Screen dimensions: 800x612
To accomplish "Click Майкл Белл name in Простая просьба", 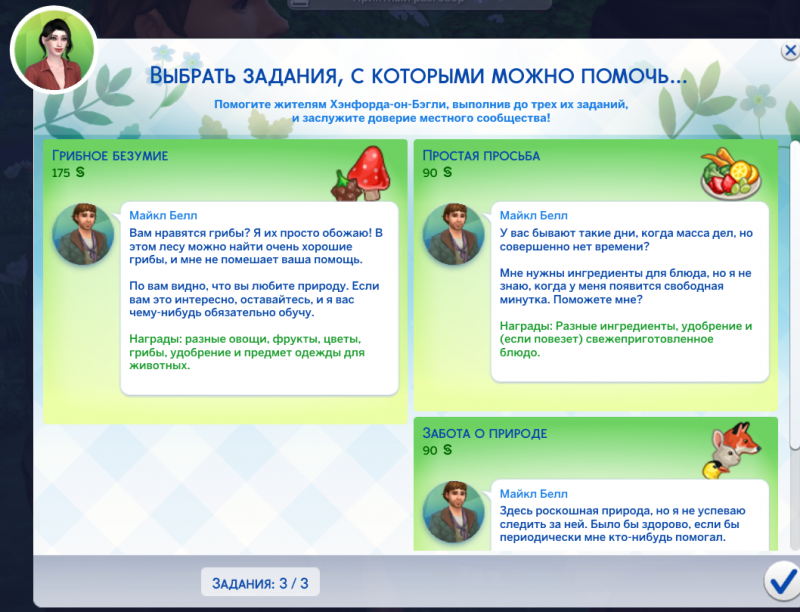I will 534,216.
